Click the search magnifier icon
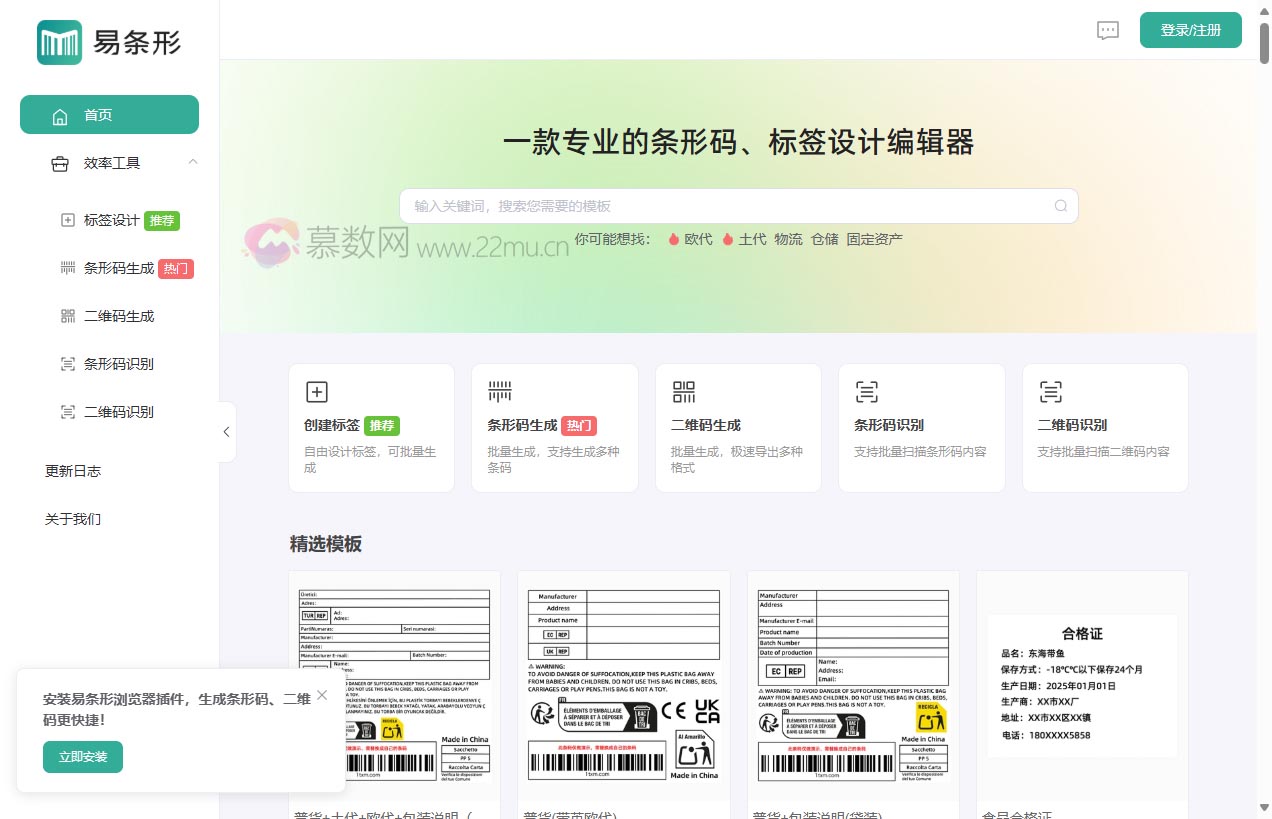Image resolution: width=1272 pixels, height=819 pixels. (x=1061, y=206)
